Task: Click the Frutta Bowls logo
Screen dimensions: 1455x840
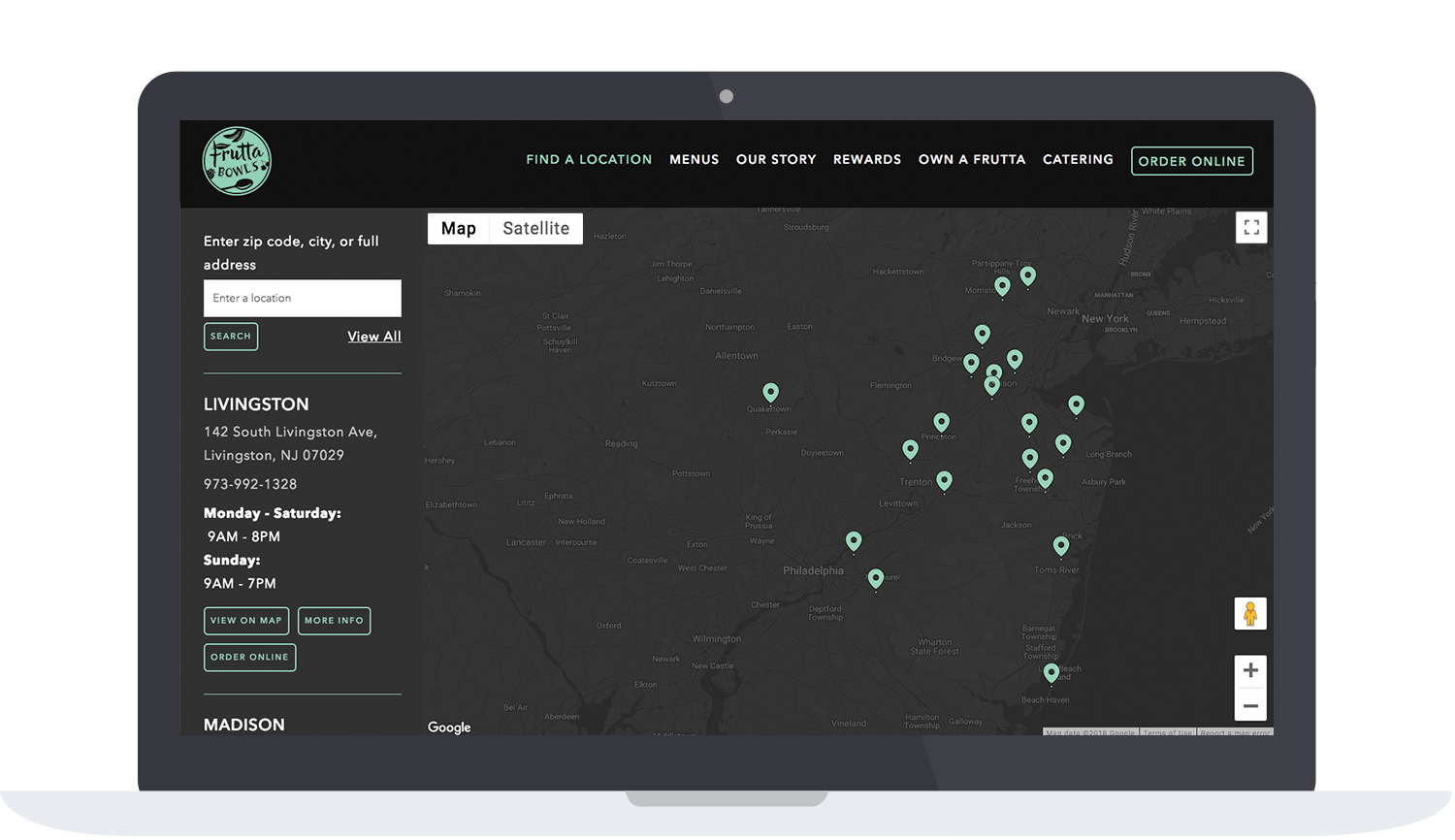Action: coord(237,161)
